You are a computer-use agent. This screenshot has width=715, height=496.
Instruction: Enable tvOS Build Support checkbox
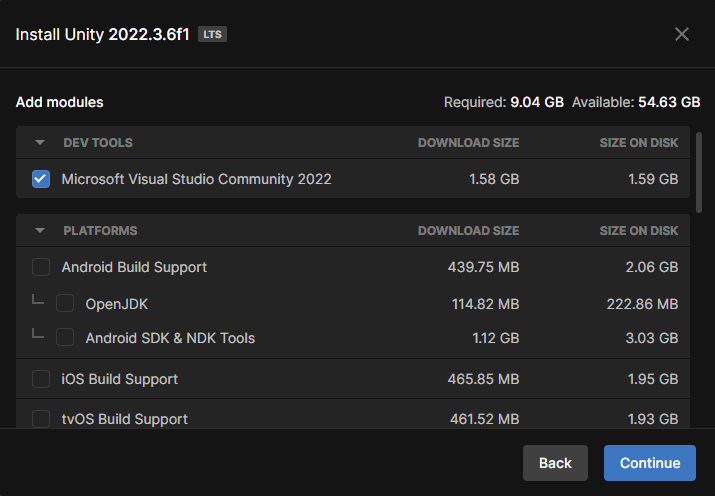click(x=41, y=418)
